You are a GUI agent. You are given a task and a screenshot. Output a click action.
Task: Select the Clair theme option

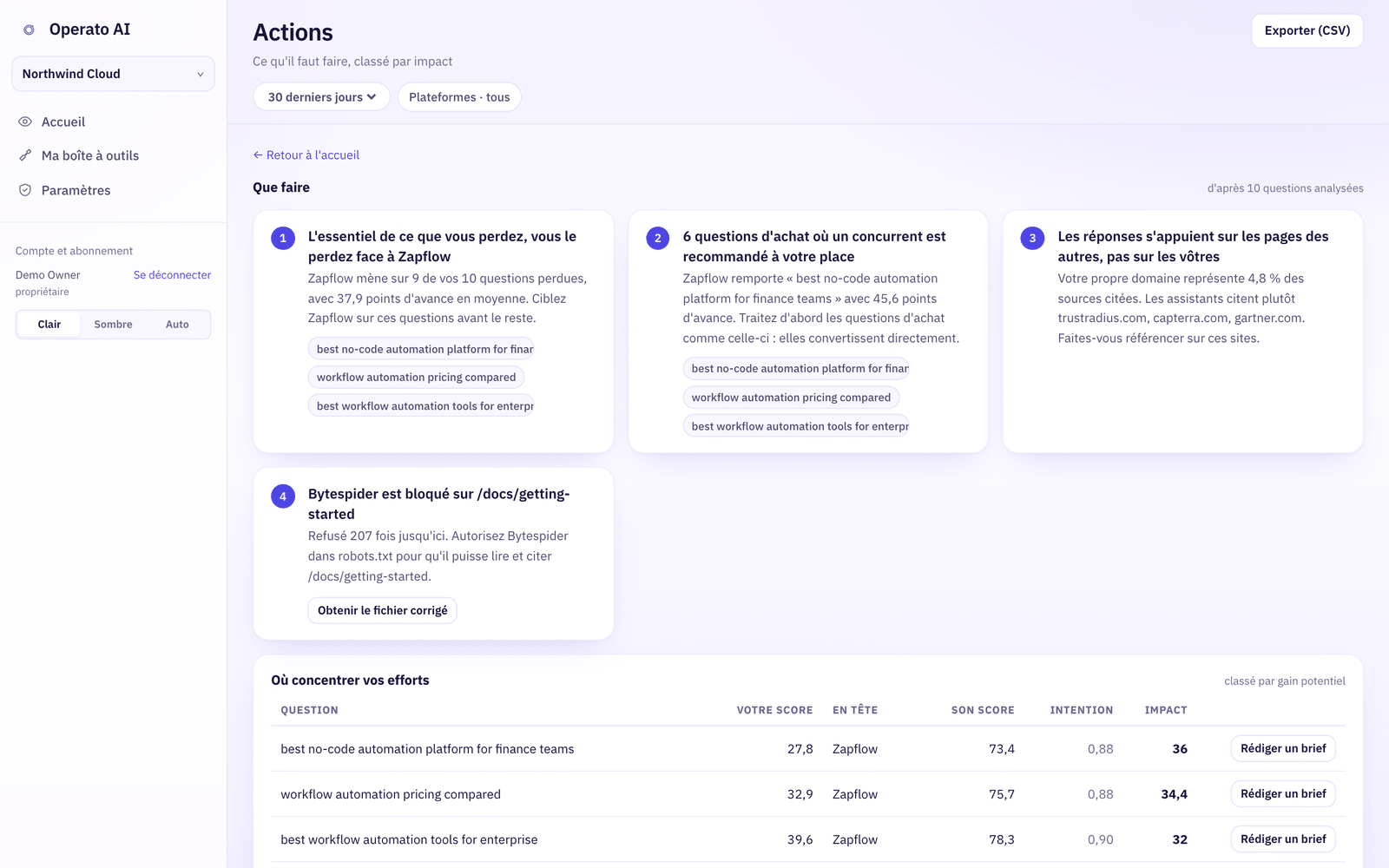tap(49, 325)
